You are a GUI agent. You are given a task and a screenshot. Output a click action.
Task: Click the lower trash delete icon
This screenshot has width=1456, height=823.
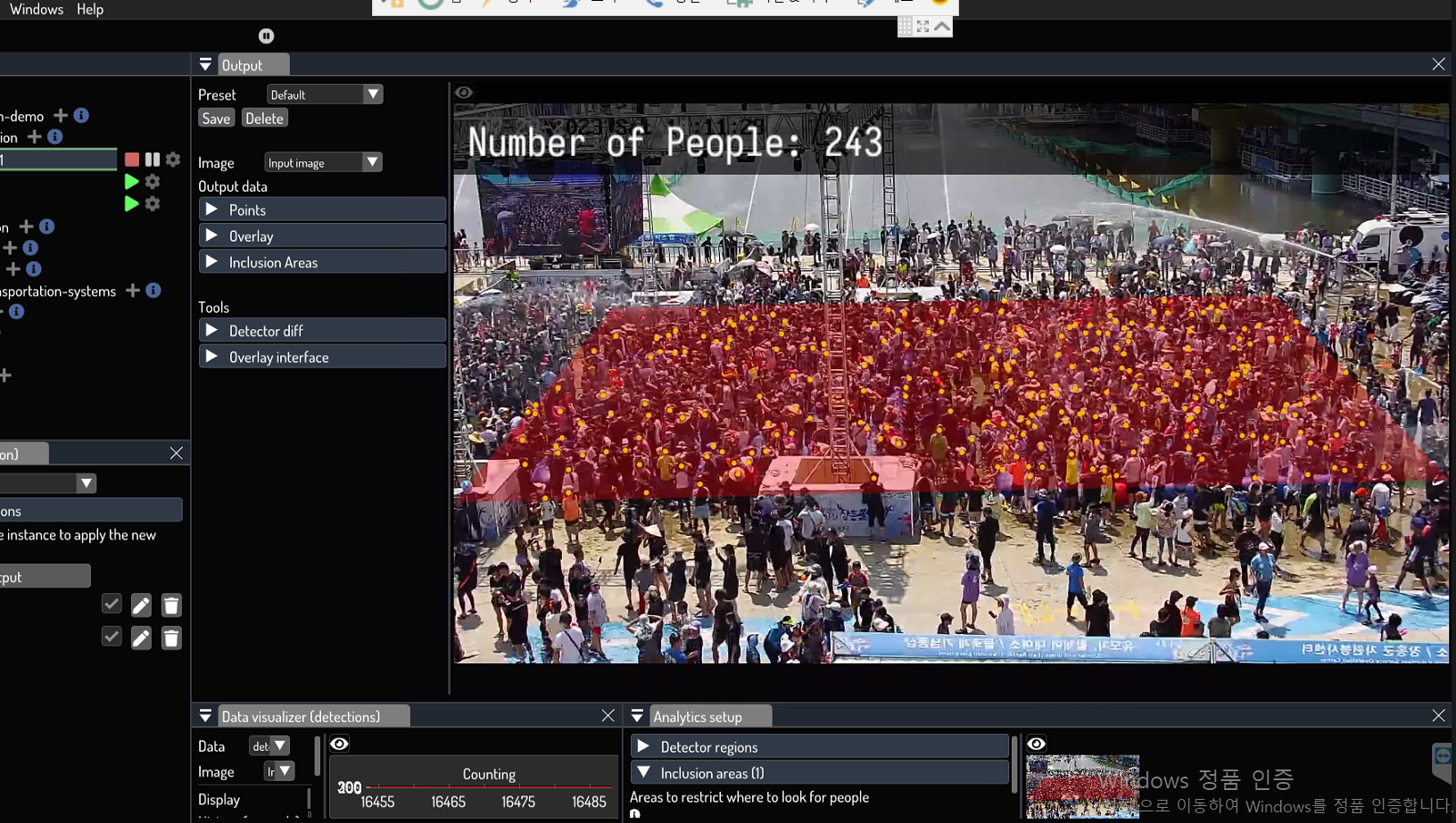point(171,638)
